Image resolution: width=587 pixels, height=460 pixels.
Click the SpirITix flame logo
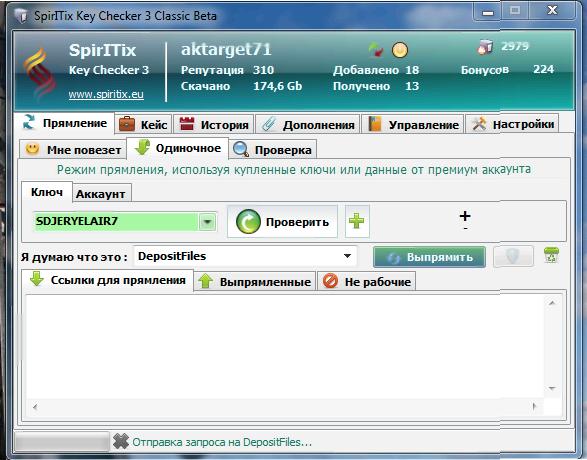coord(40,73)
